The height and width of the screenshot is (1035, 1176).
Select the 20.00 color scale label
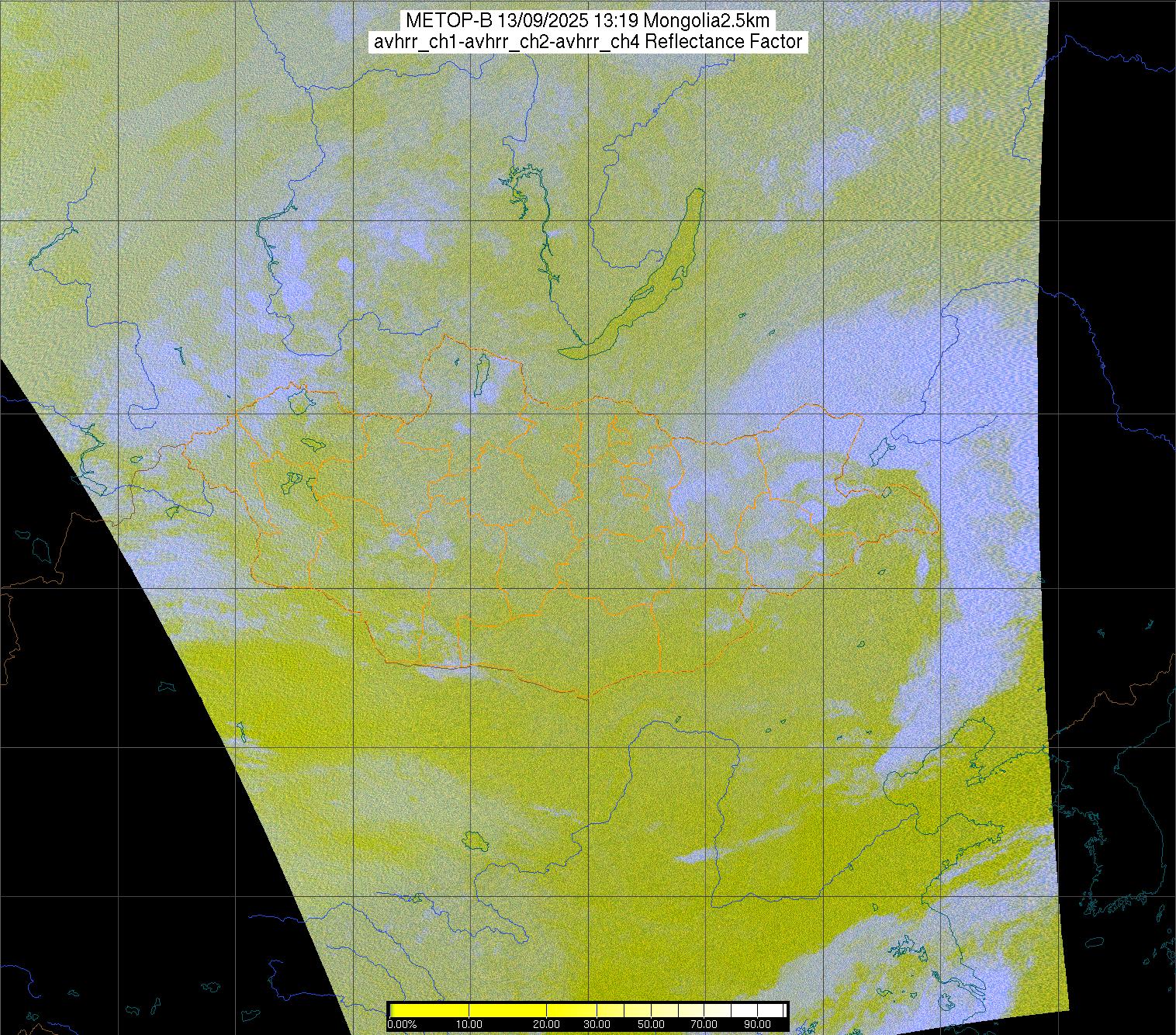click(x=547, y=1025)
